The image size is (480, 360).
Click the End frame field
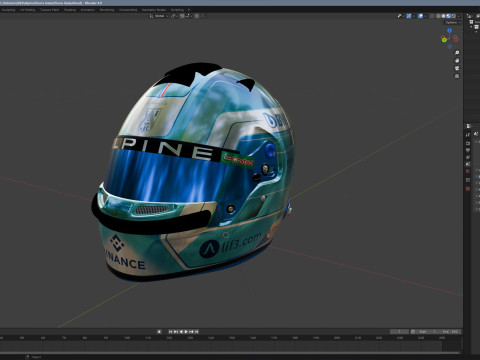point(450,332)
